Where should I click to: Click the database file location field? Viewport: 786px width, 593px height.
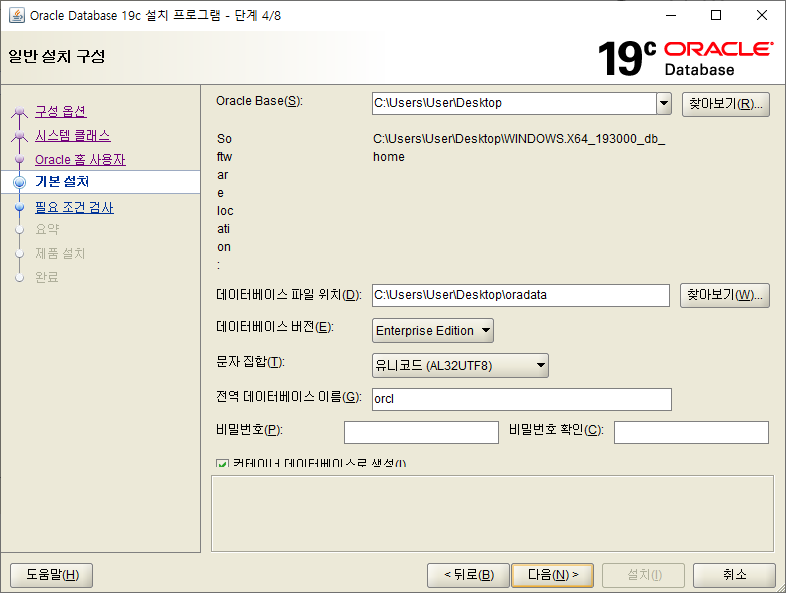pyautogui.click(x=521, y=295)
